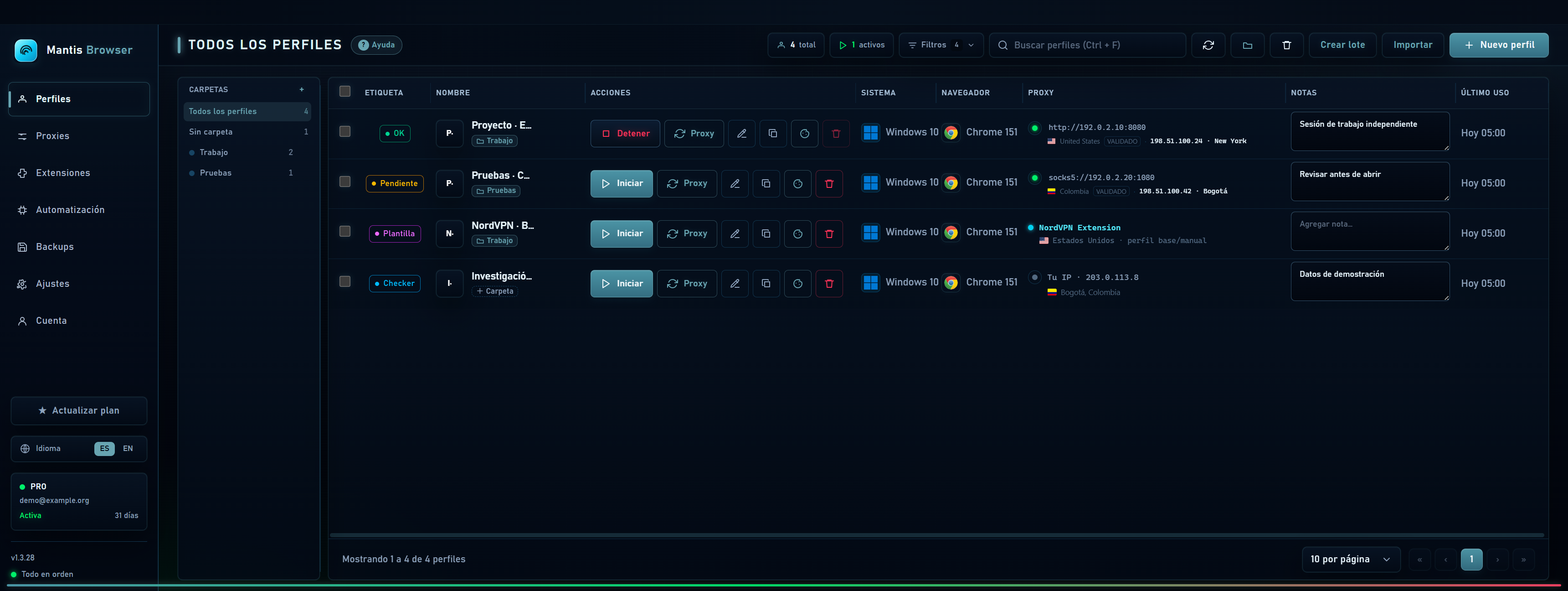This screenshot has height=591, width=1568.
Task: Switch language to ES
Action: pyautogui.click(x=105, y=448)
